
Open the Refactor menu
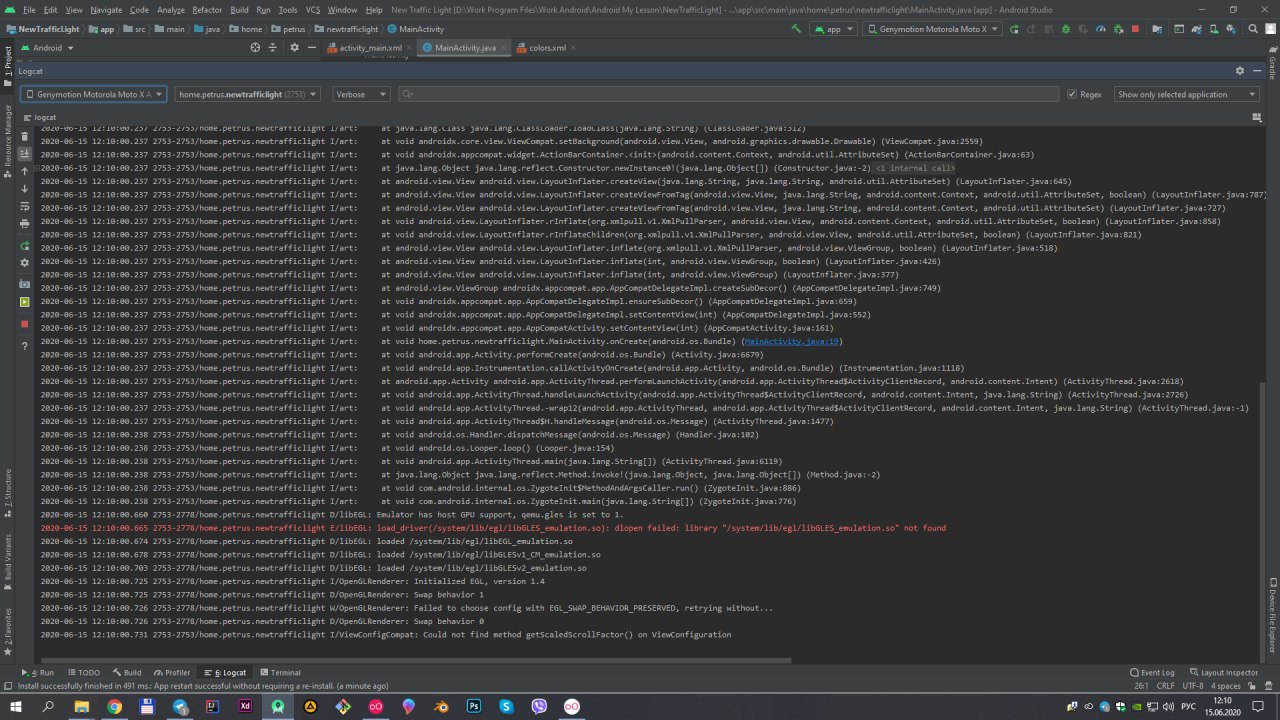click(207, 9)
